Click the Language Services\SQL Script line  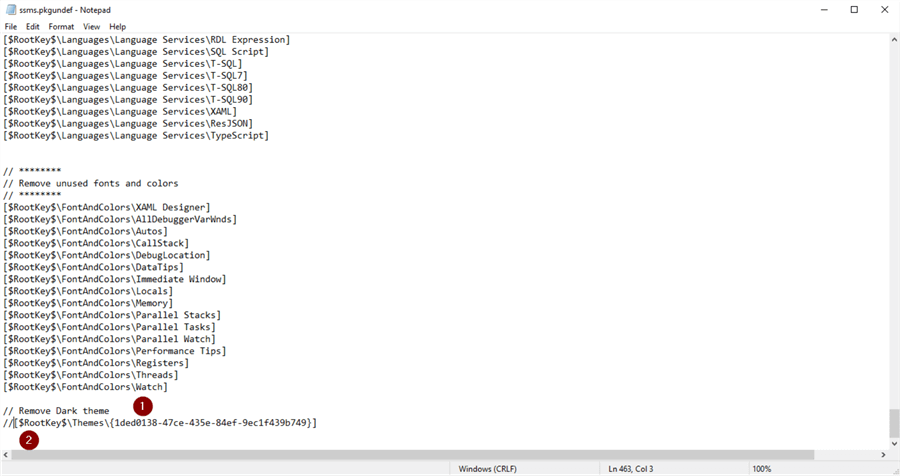click(136, 52)
